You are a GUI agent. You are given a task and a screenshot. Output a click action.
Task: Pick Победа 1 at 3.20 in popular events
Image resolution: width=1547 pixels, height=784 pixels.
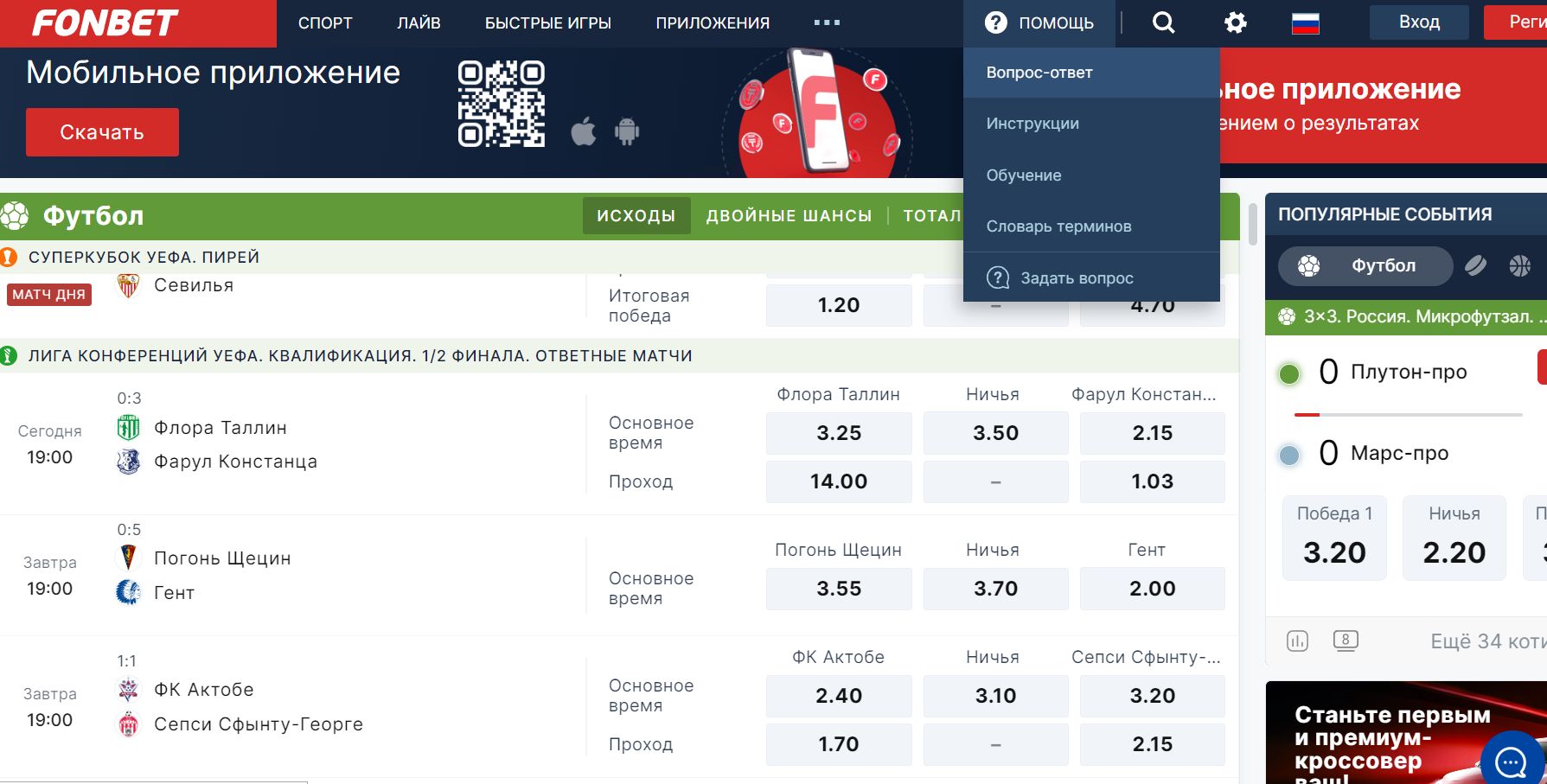(x=1334, y=538)
